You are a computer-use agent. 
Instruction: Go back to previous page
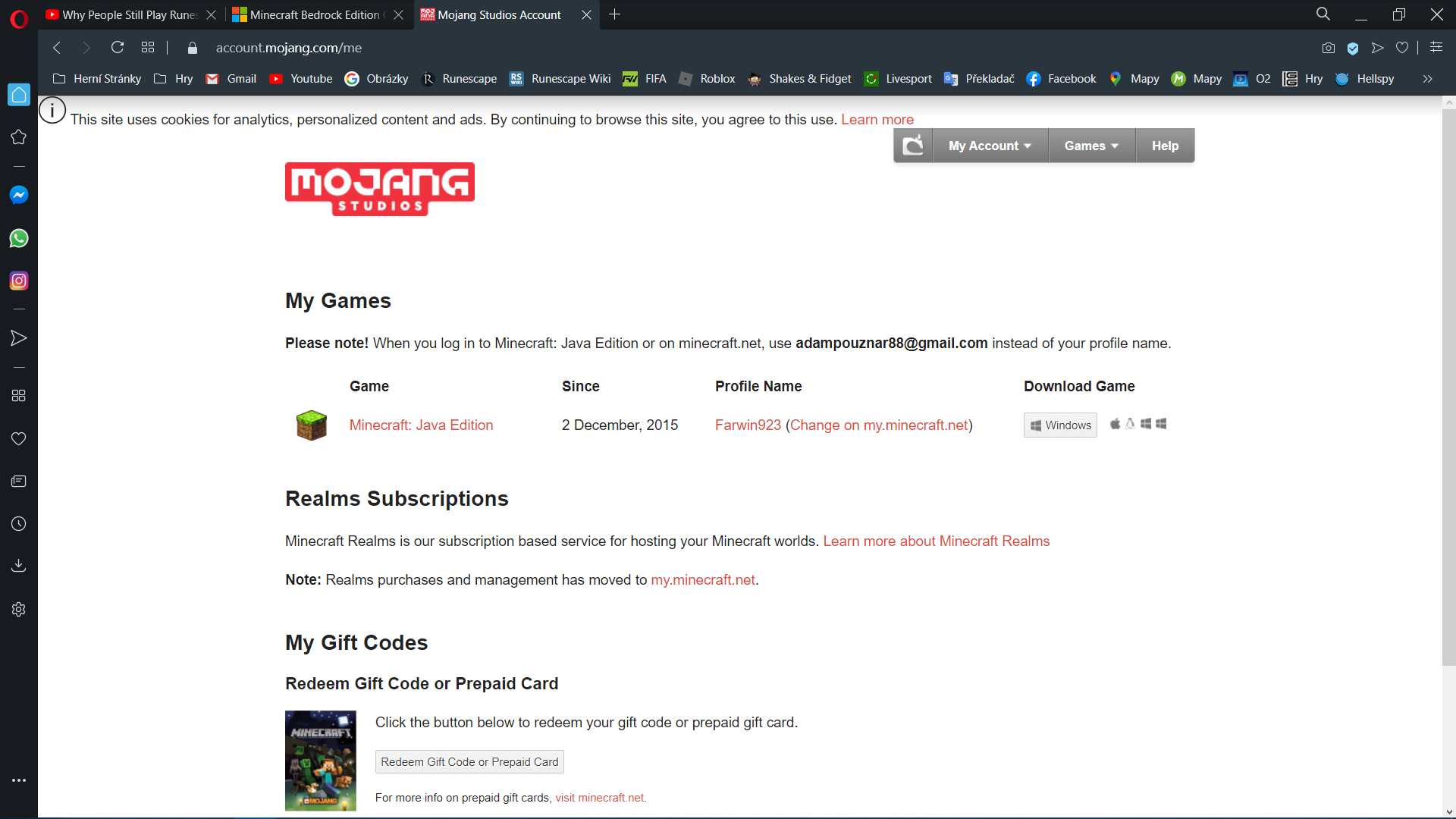[57, 48]
